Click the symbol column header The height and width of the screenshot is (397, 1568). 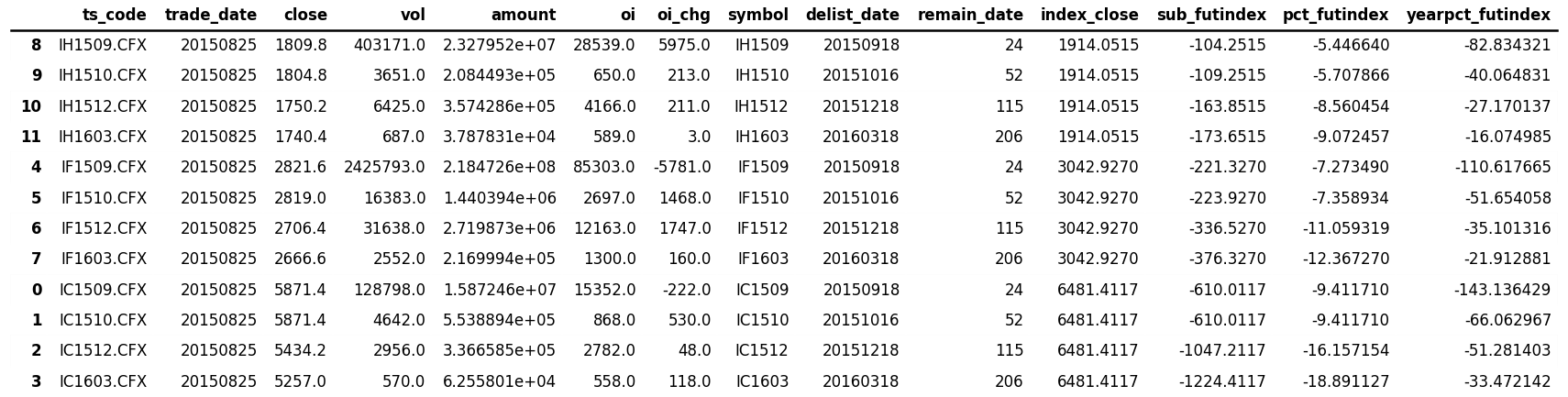(x=757, y=15)
